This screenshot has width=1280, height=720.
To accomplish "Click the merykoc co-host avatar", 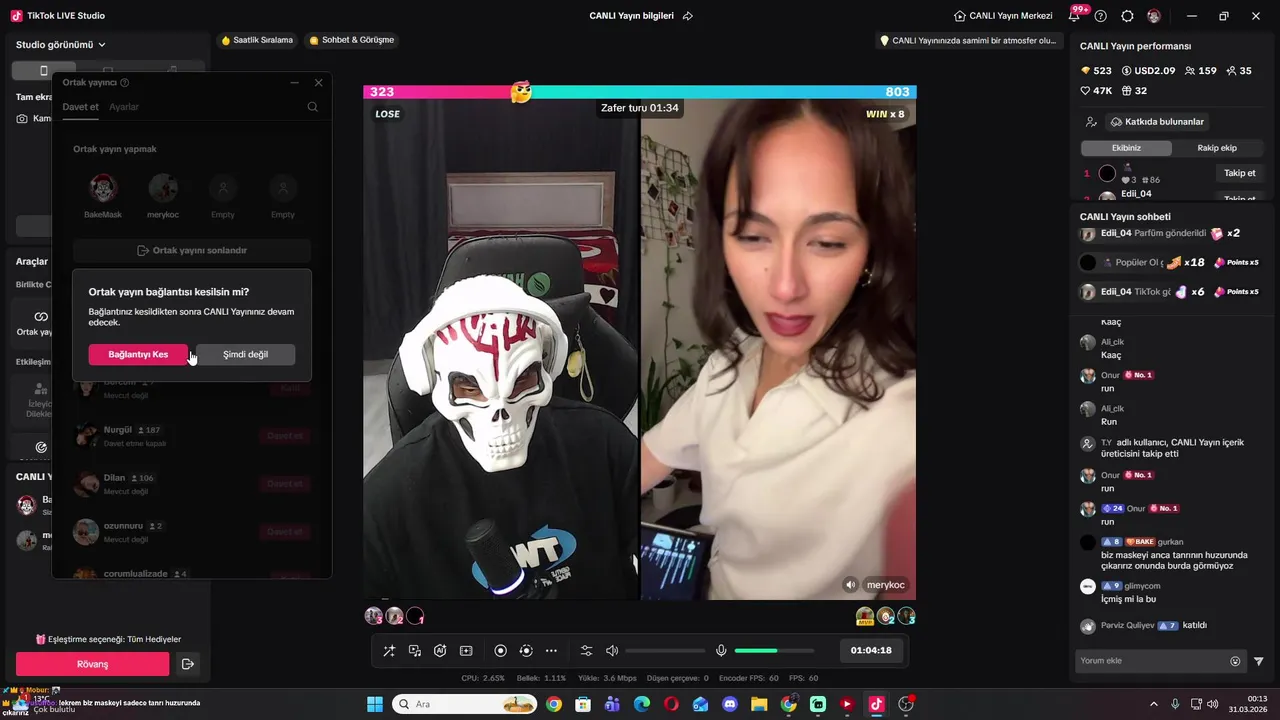I will 163,188.
